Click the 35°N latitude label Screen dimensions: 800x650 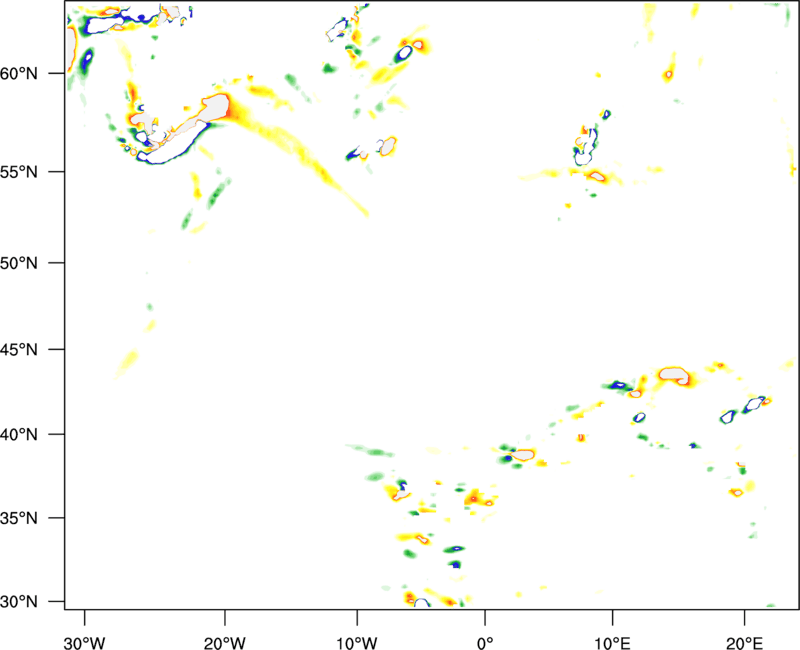pos(19,518)
